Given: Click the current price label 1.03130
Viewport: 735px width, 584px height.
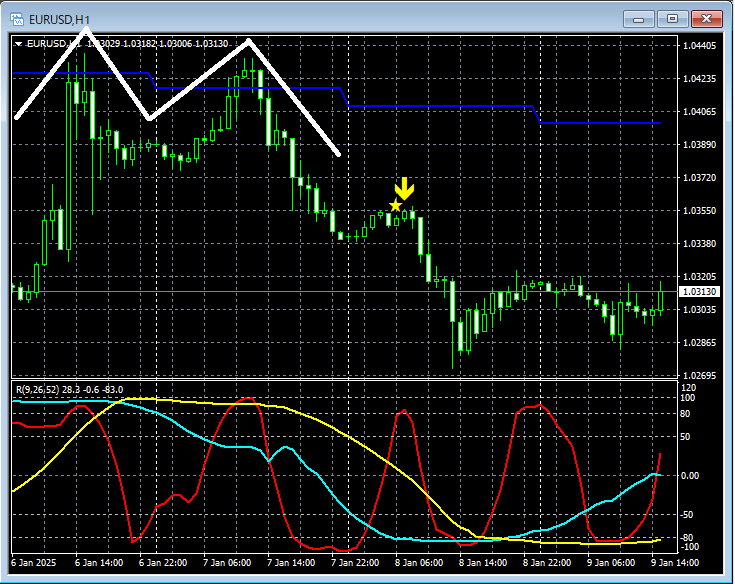Looking at the screenshot, I should point(699,292).
